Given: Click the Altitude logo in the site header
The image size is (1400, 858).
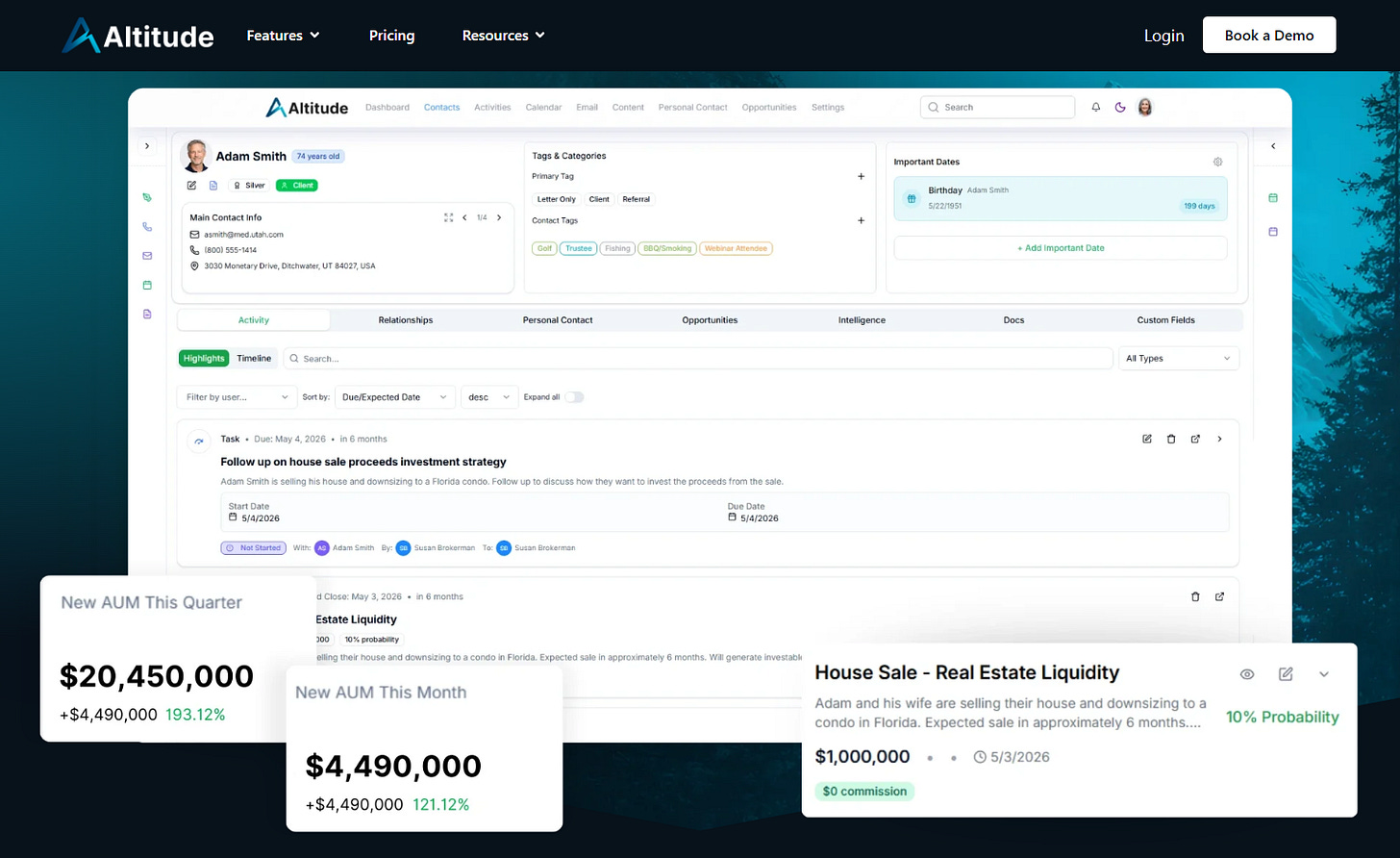Looking at the screenshot, I should point(138,36).
